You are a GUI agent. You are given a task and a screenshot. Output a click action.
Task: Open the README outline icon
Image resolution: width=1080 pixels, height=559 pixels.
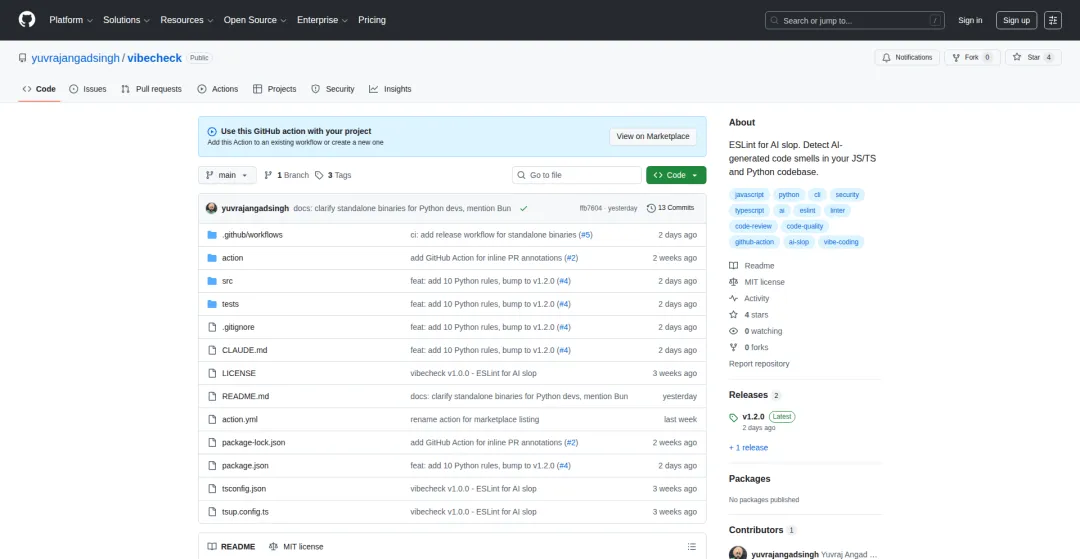click(x=692, y=547)
